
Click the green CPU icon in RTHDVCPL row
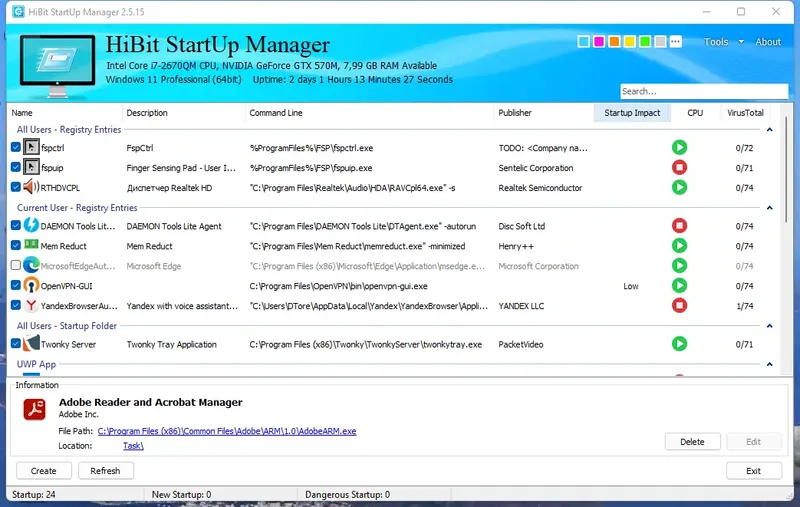(679, 187)
